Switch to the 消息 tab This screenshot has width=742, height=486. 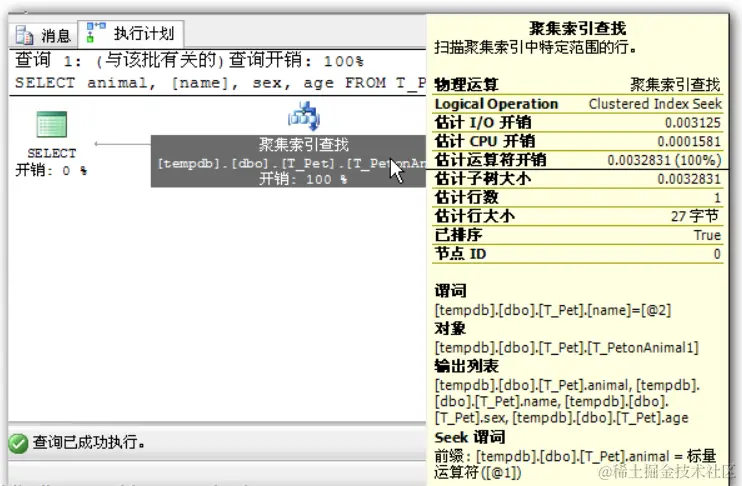click(43, 35)
